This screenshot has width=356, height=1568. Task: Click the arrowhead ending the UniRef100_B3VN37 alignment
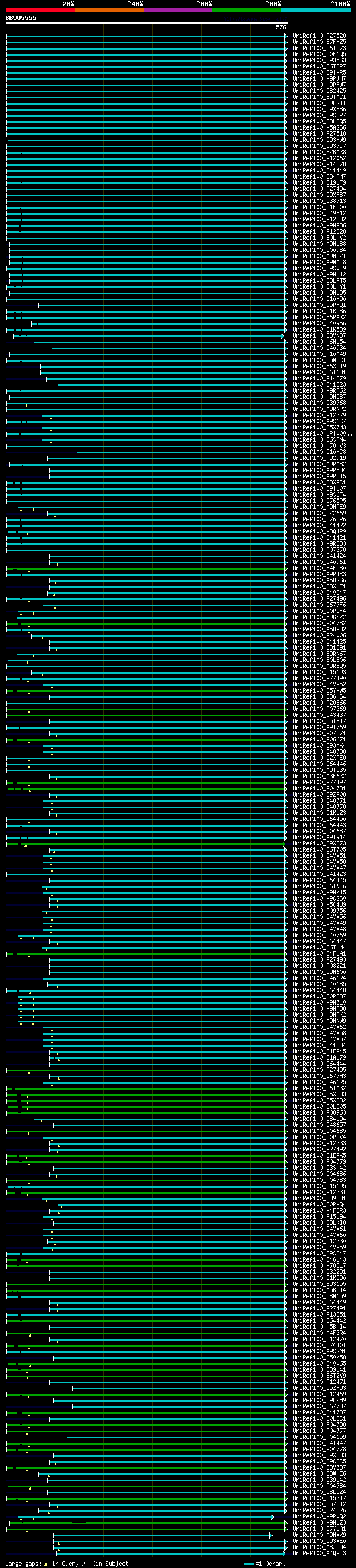point(283,336)
